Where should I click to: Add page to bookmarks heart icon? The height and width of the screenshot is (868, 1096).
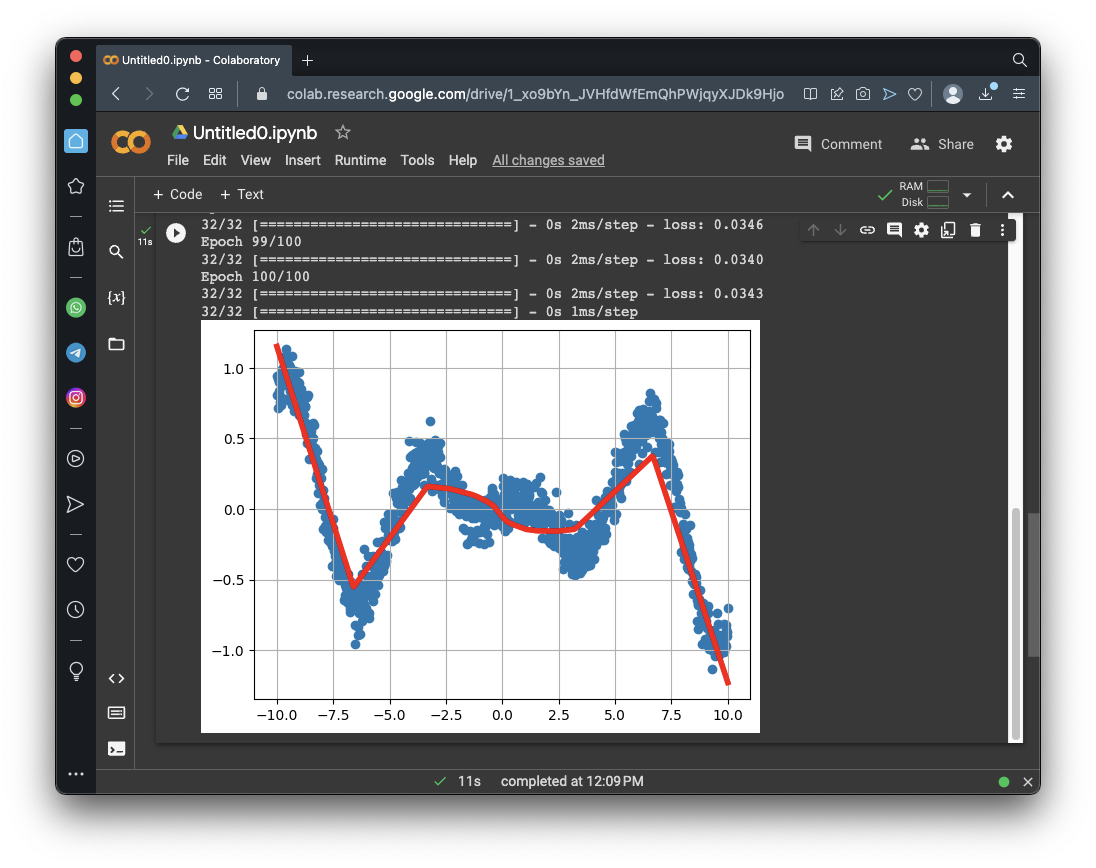pos(914,94)
